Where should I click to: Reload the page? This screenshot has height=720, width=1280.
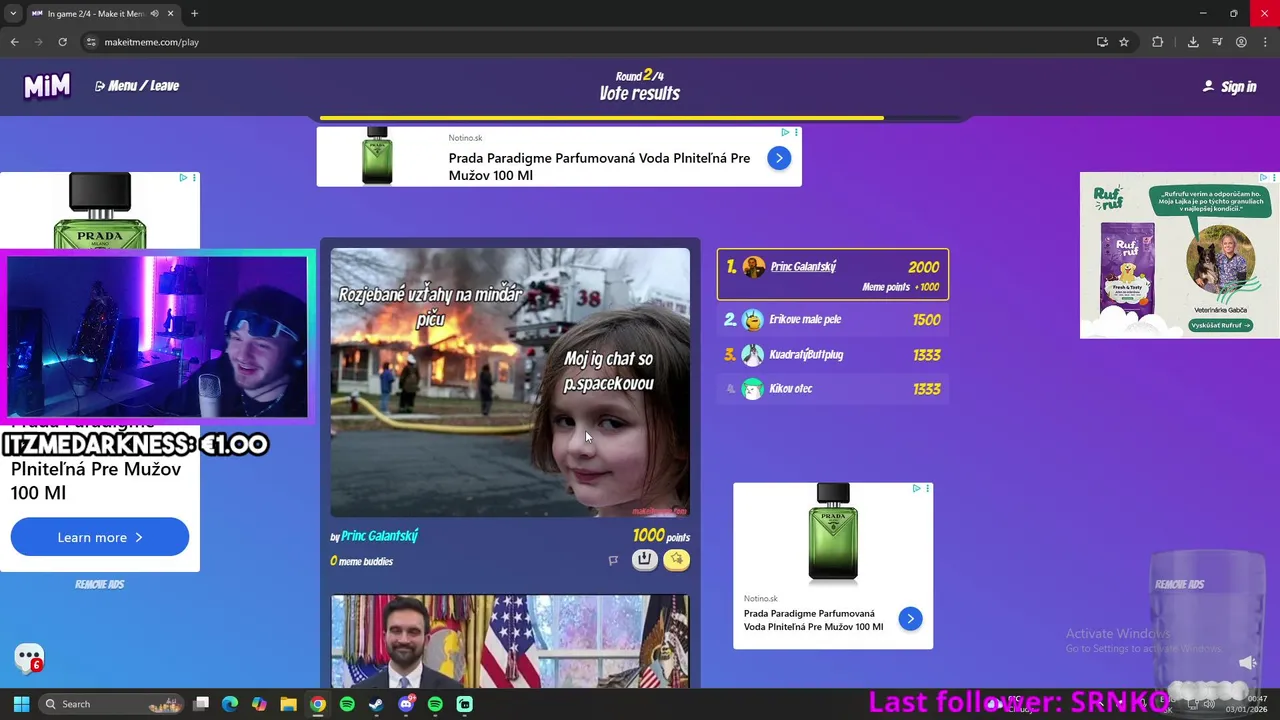tap(62, 42)
